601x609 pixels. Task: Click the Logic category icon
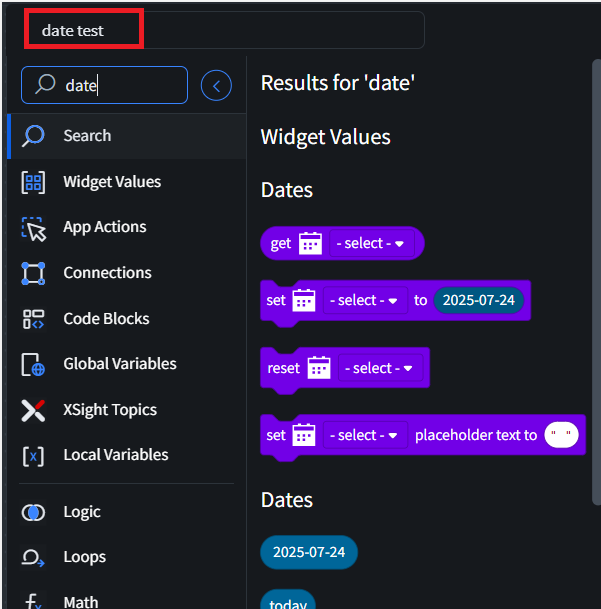pyautogui.click(x=34, y=512)
